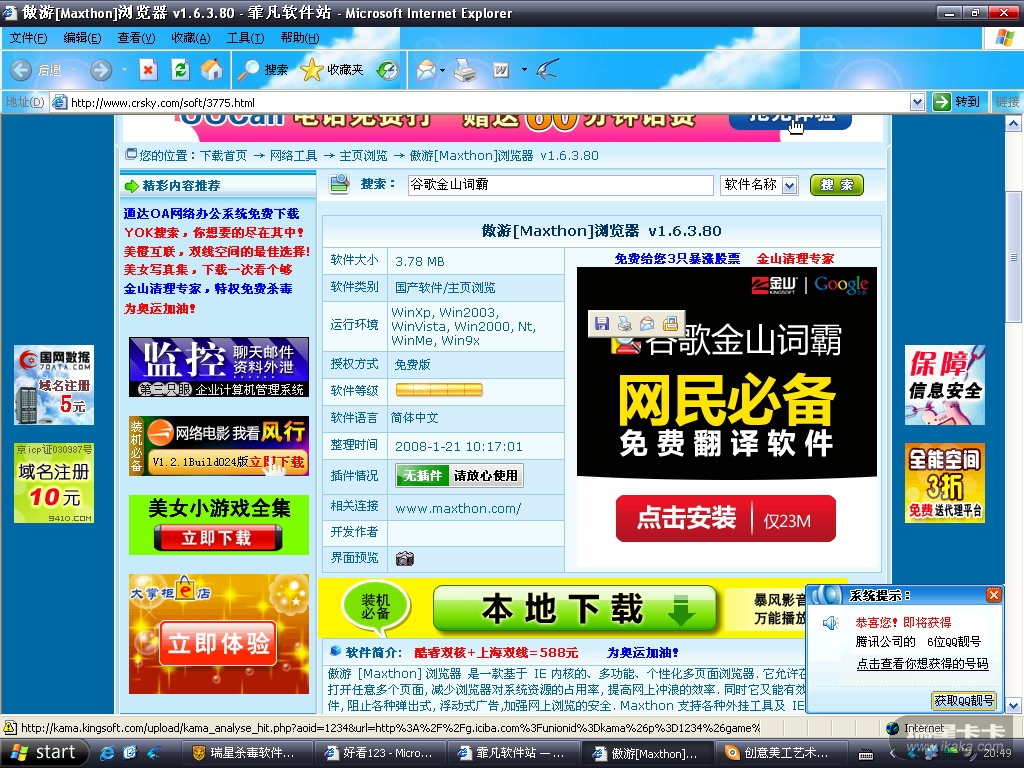Open the Mail button dropdown arrow
The height and width of the screenshot is (768, 1024).
pos(443,70)
